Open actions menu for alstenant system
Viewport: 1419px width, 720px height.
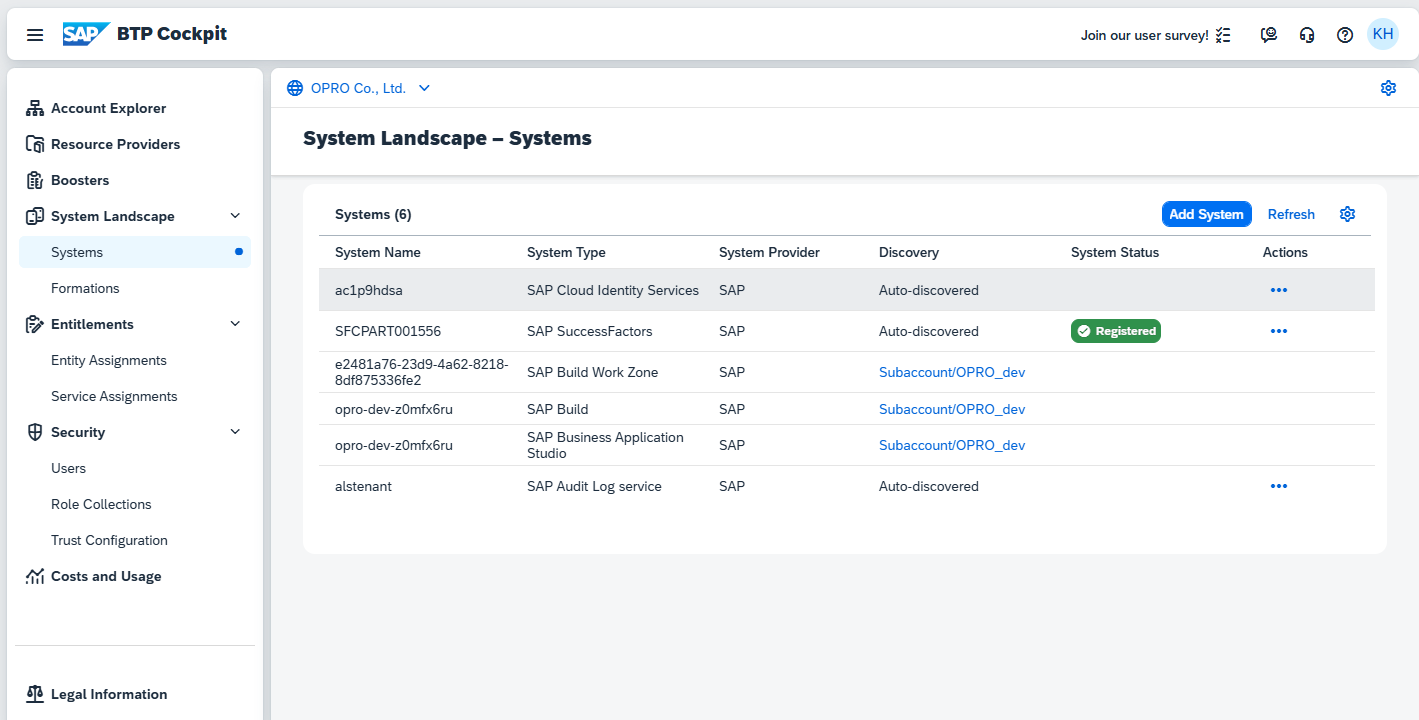(1278, 486)
